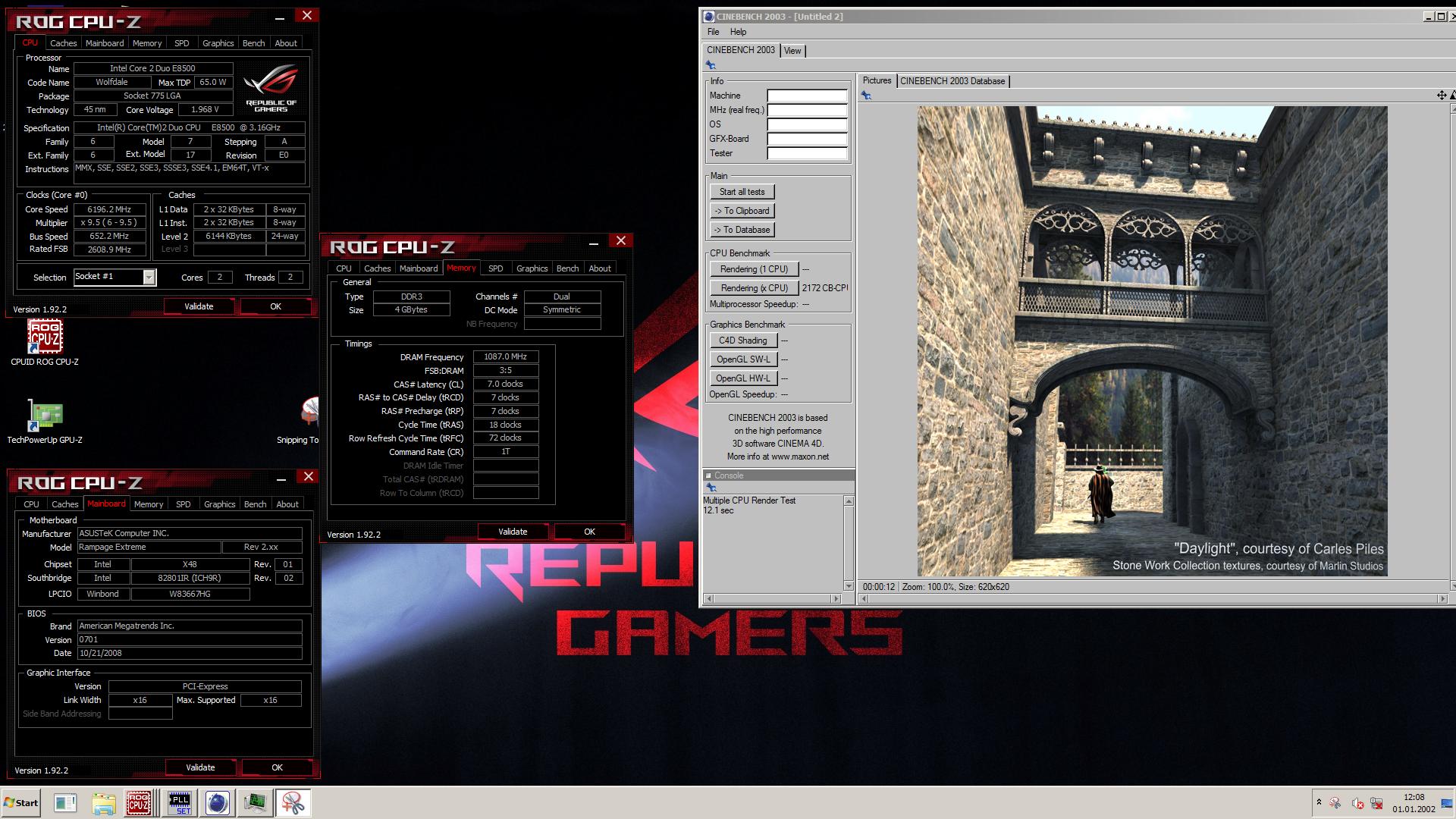The height and width of the screenshot is (819, 1456).
Task: Open the Socket #1 selection dropdown
Action: (149, 277)
